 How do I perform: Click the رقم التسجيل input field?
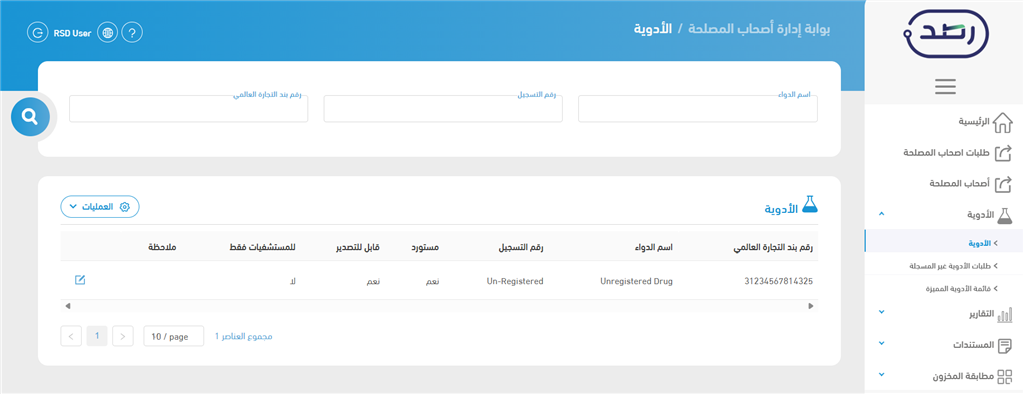[443, 108]
